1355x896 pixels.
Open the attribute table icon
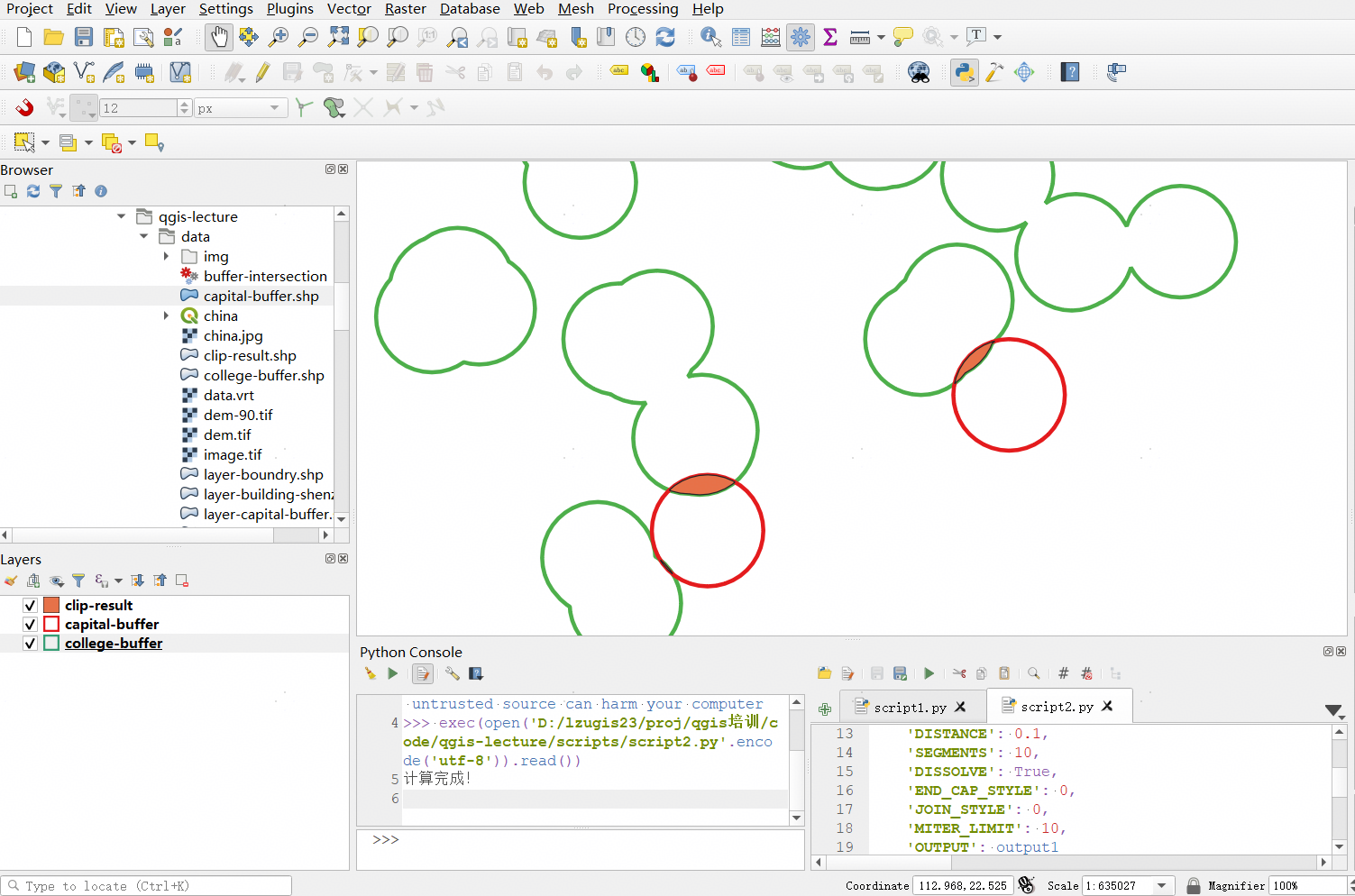pos(741,37)
